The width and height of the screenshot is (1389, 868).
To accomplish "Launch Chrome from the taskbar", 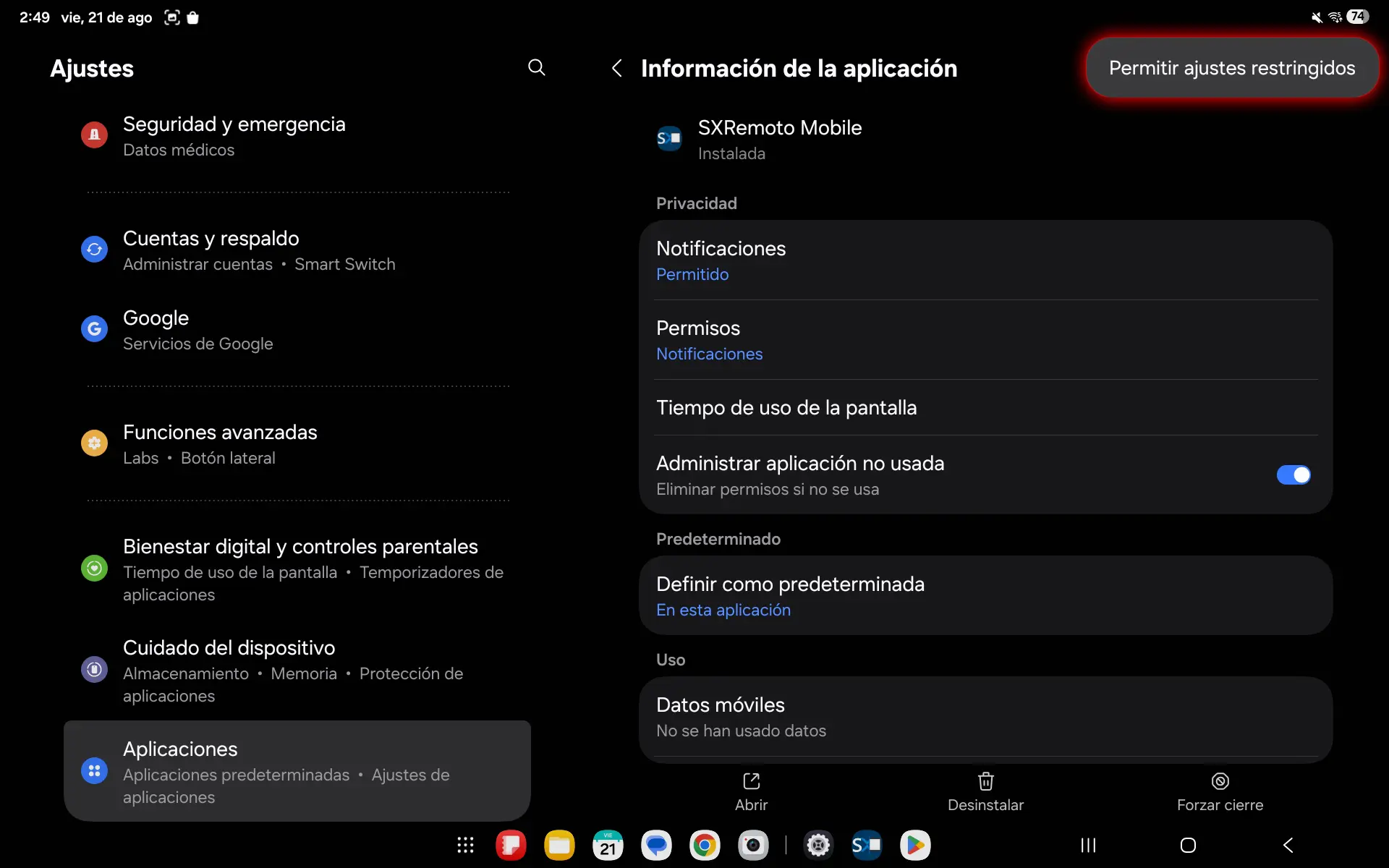I will point(705,845).
